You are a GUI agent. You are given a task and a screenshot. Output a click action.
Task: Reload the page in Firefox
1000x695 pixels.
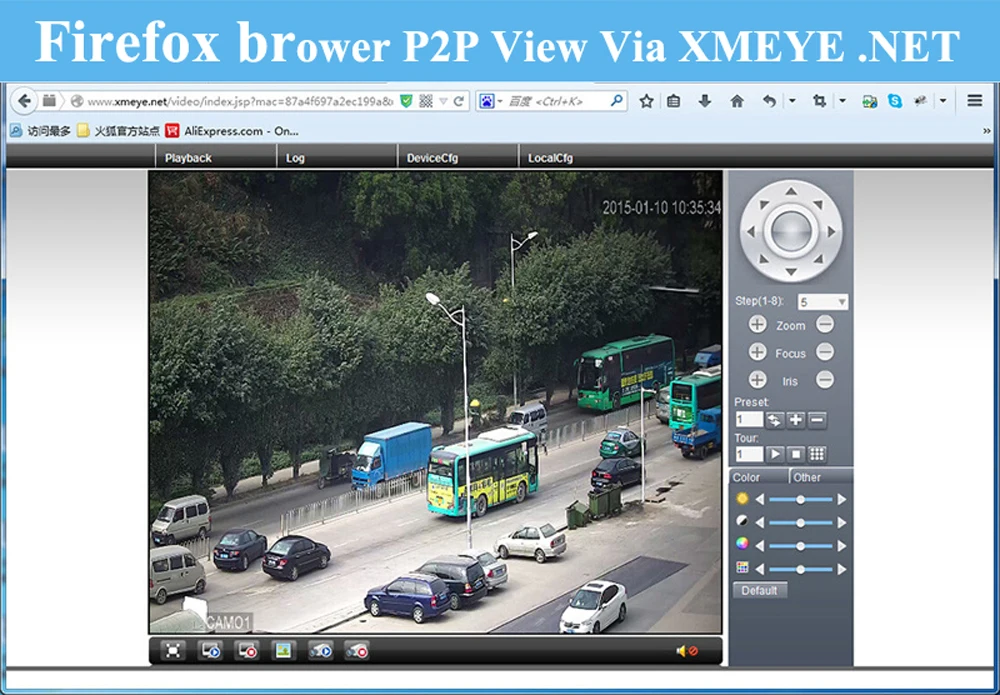point(459,101)
